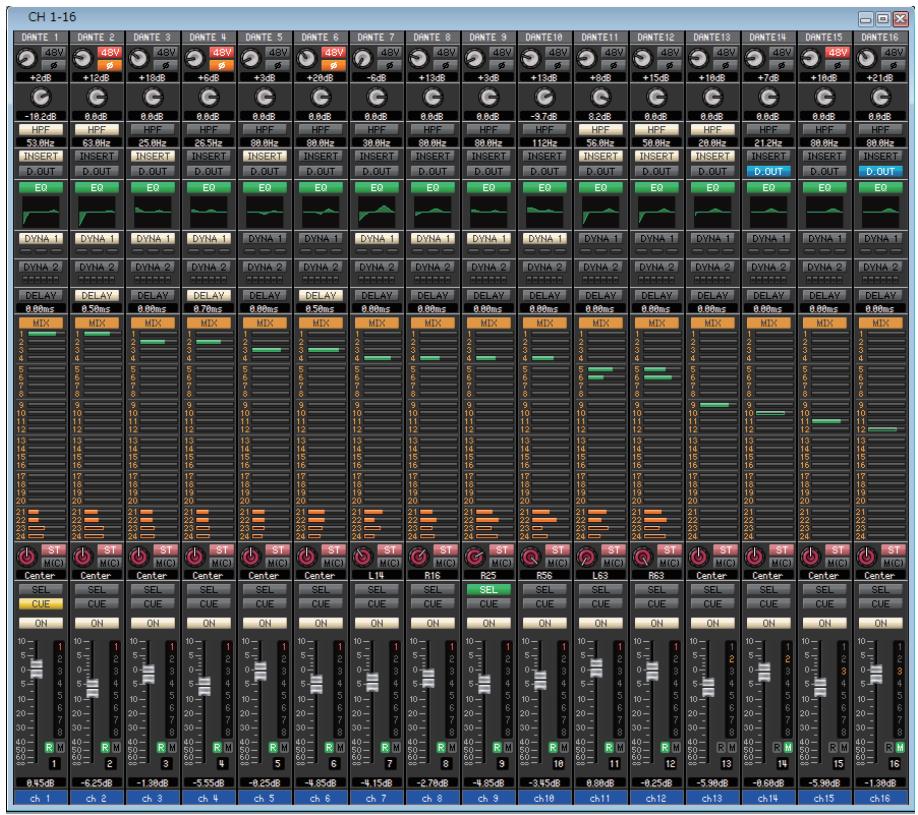Toggle the phase invert button on DANTE 4
The width and height of the screenshot is (918, 815).
coord(221,66)
